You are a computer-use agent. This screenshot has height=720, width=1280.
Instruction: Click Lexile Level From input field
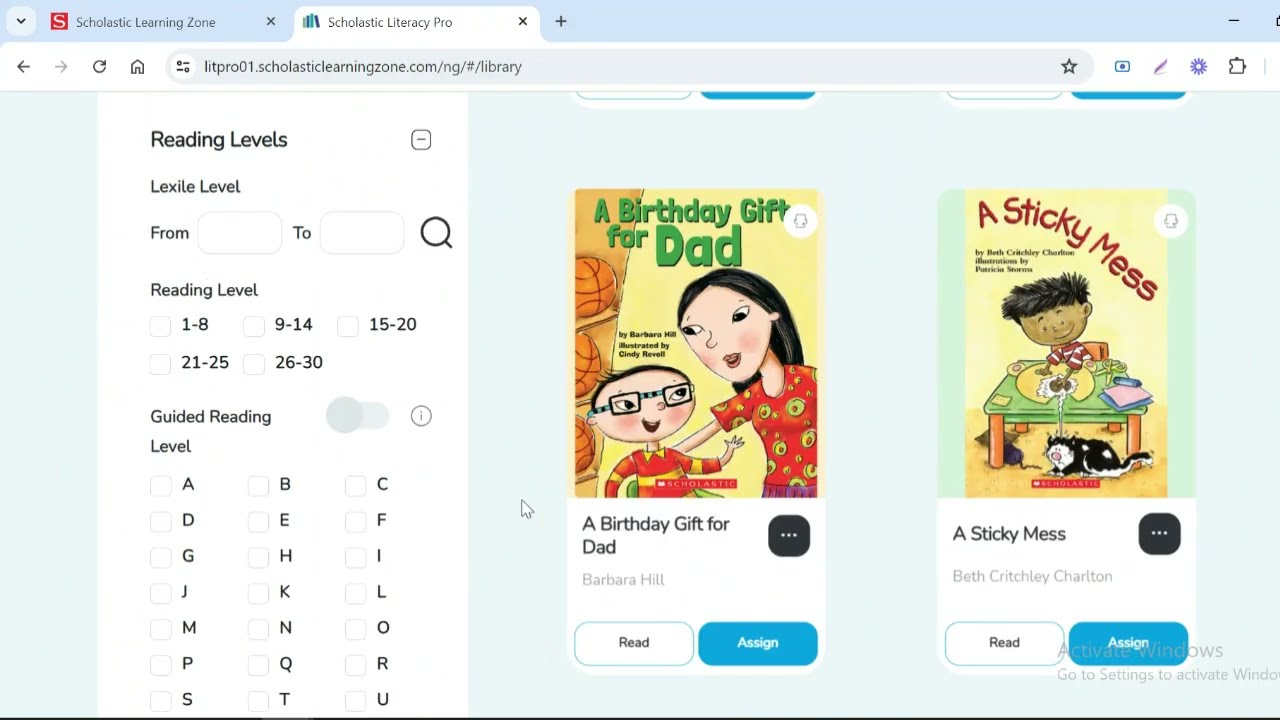pos(240,233)
